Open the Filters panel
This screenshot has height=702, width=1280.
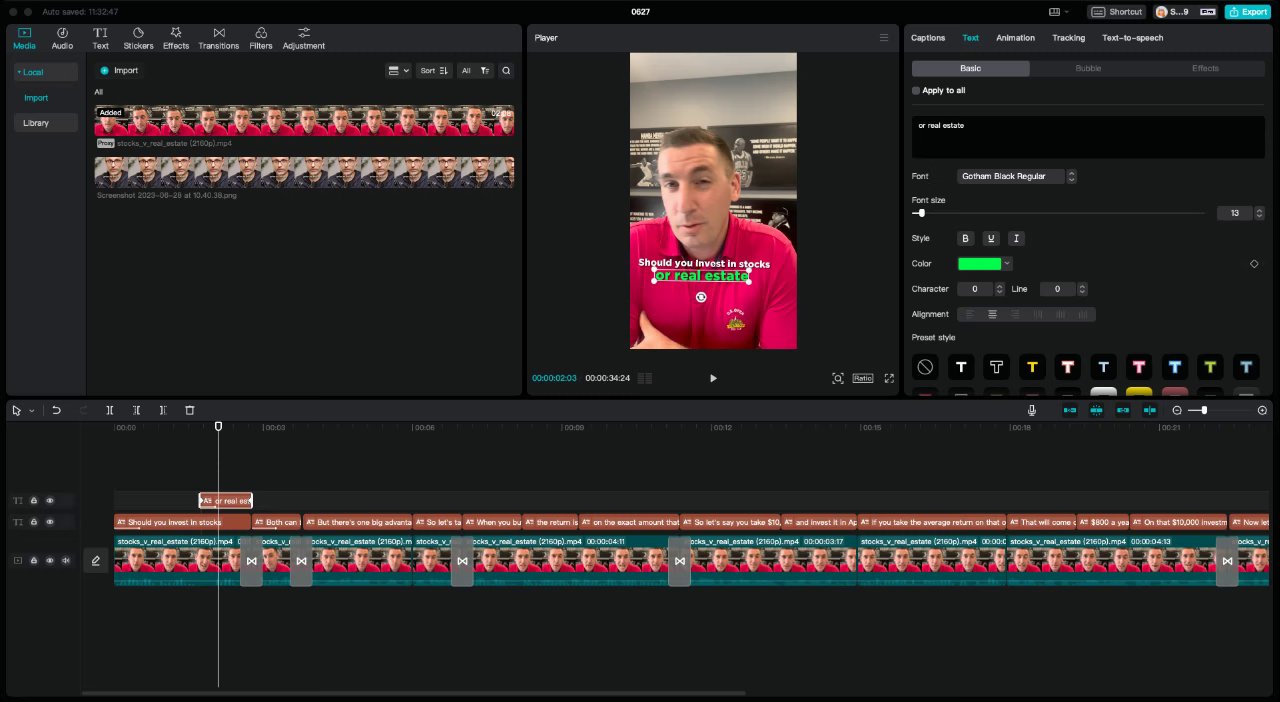[x=260, y=38]
